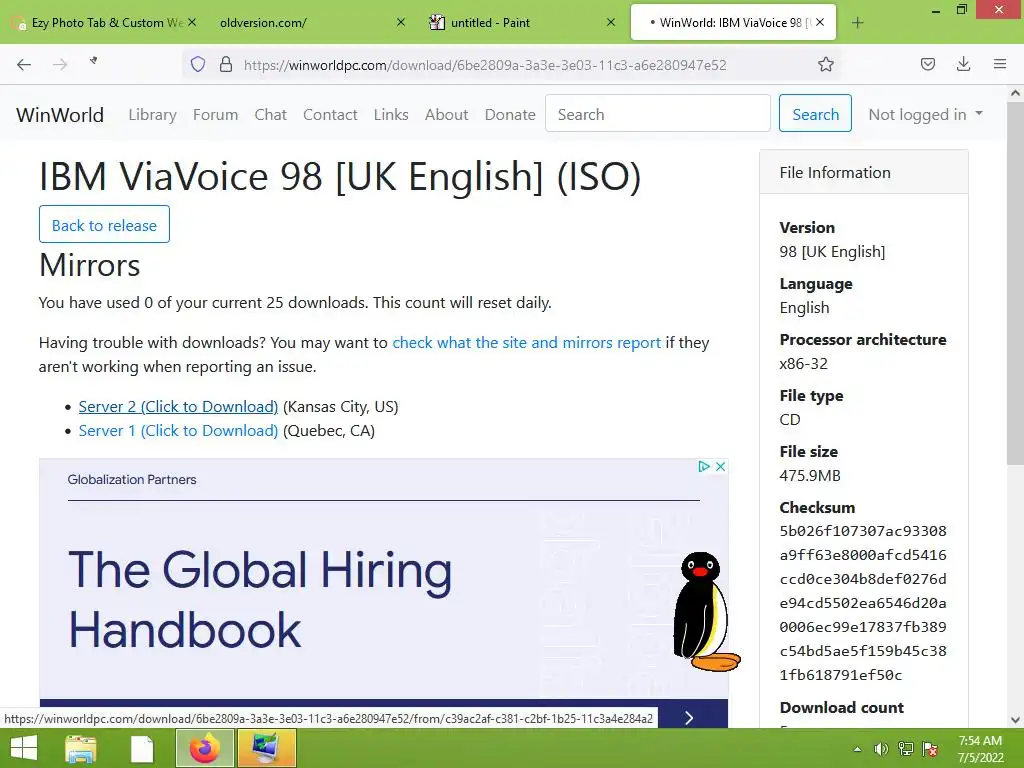Viewport: 1024px width, 768px height.
Task: Open File Explorer from the taskbar
Action: [81, 748]
